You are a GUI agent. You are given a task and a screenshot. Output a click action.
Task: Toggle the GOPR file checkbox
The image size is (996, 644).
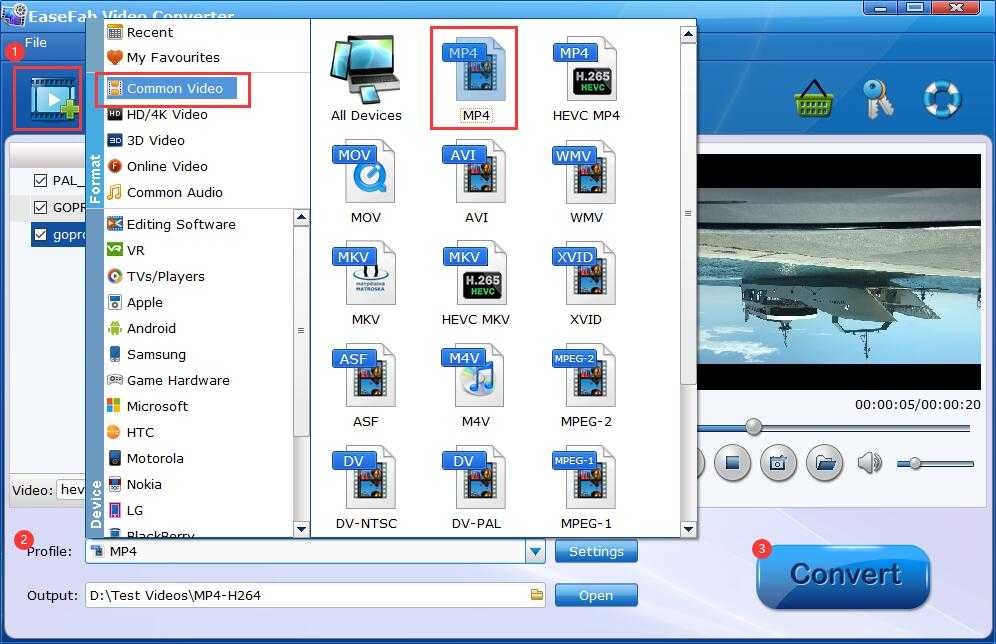40,208
